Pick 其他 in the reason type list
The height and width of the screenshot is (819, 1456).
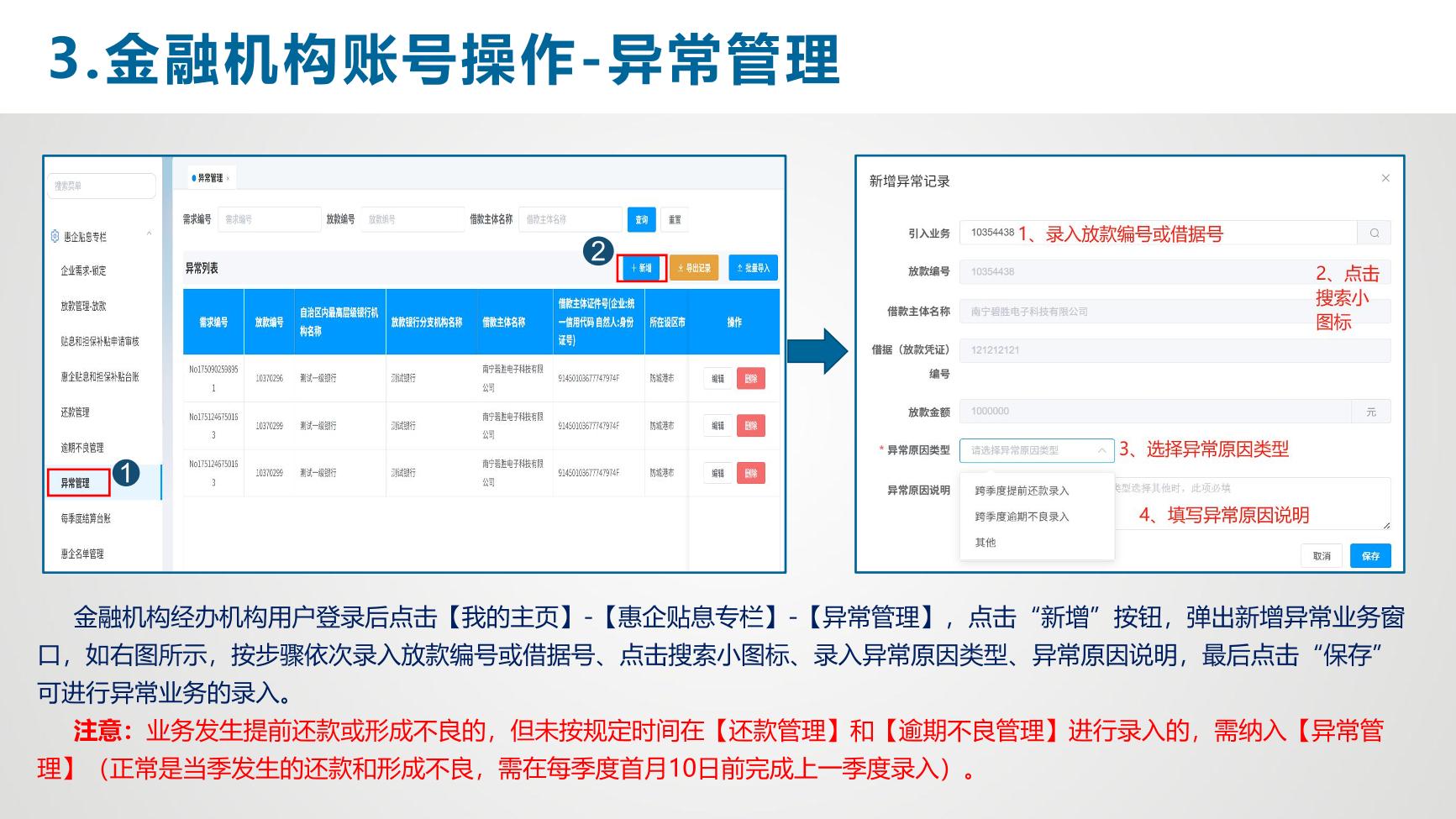point(986,543)
